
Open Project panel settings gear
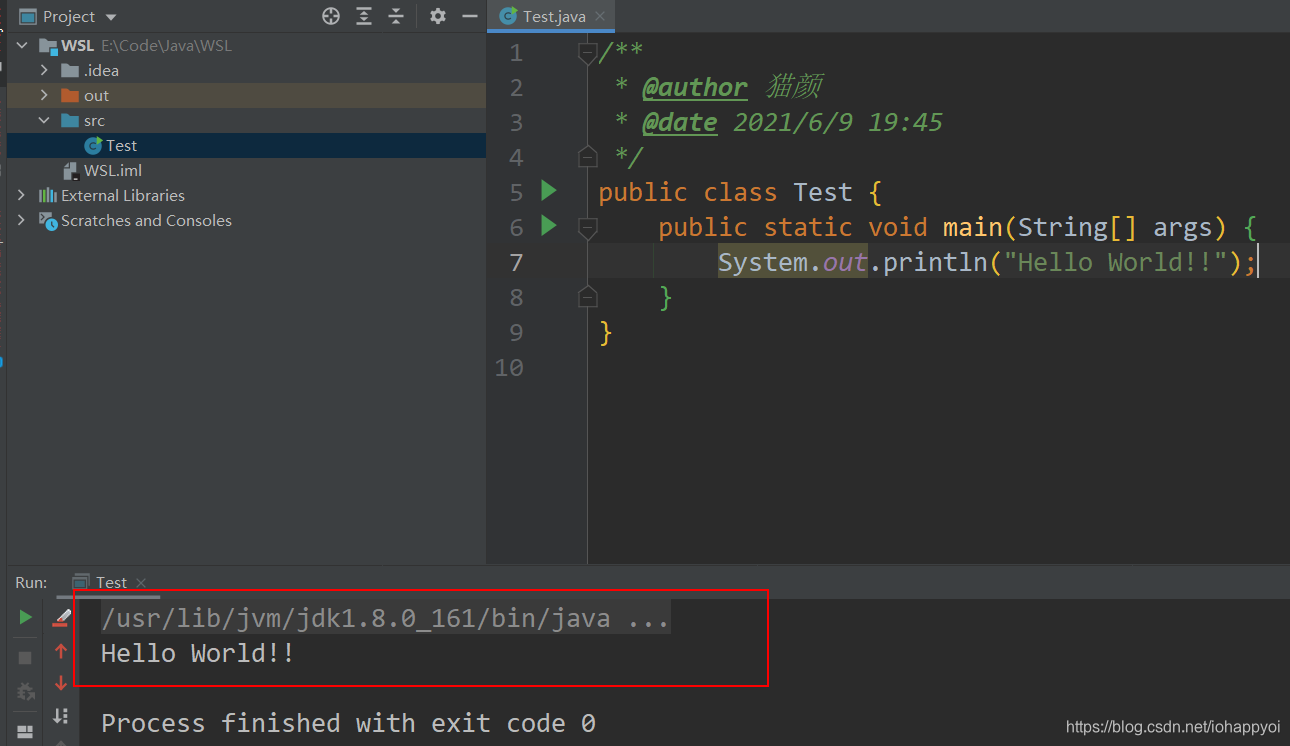pos(438,16)
